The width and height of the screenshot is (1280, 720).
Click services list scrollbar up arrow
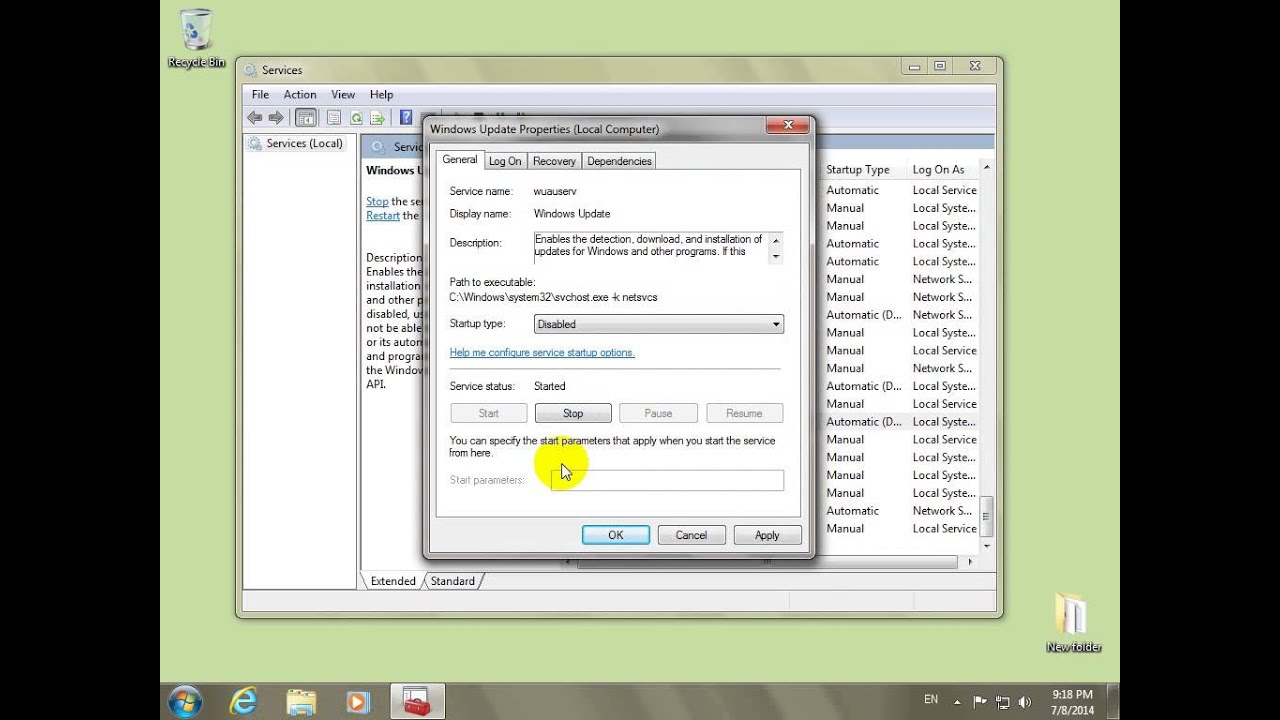(x=987, y=168)
